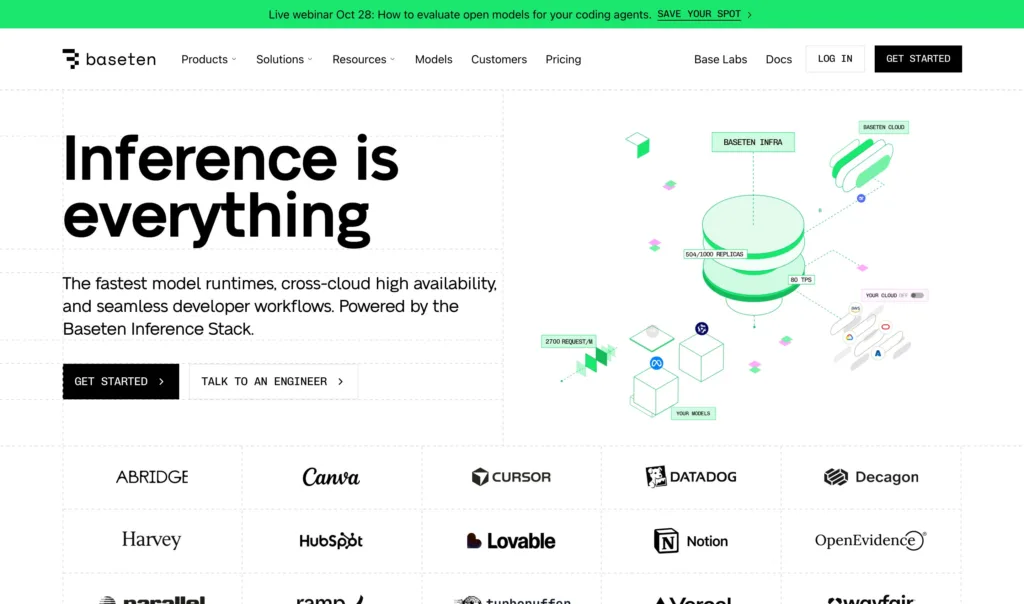Follow the Save Your Spot webinar link
Image resolution: width=1024 pixels, height=604 pixels.
click(699, 14)
